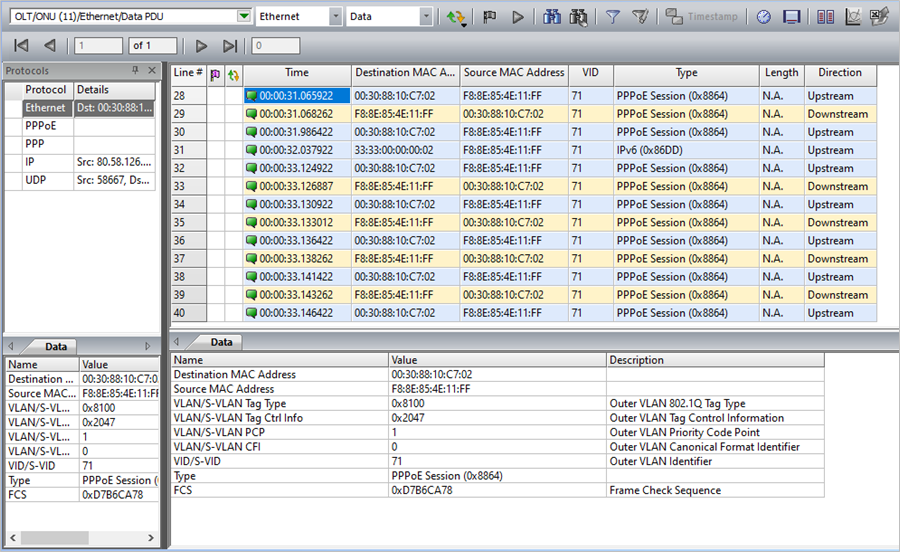900x552 pixels.
Task: Expand the OLT/ONU Ethernet Data PDU dropdown
Action: tap(244, 17)
